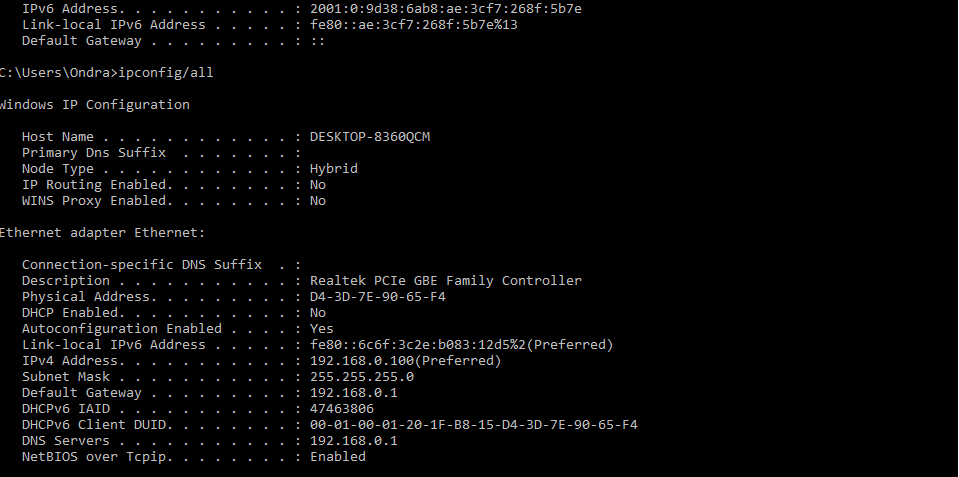Click the Autoconfiguration Enabled value Yes
The image size is (959, 477).
[322, 329]
